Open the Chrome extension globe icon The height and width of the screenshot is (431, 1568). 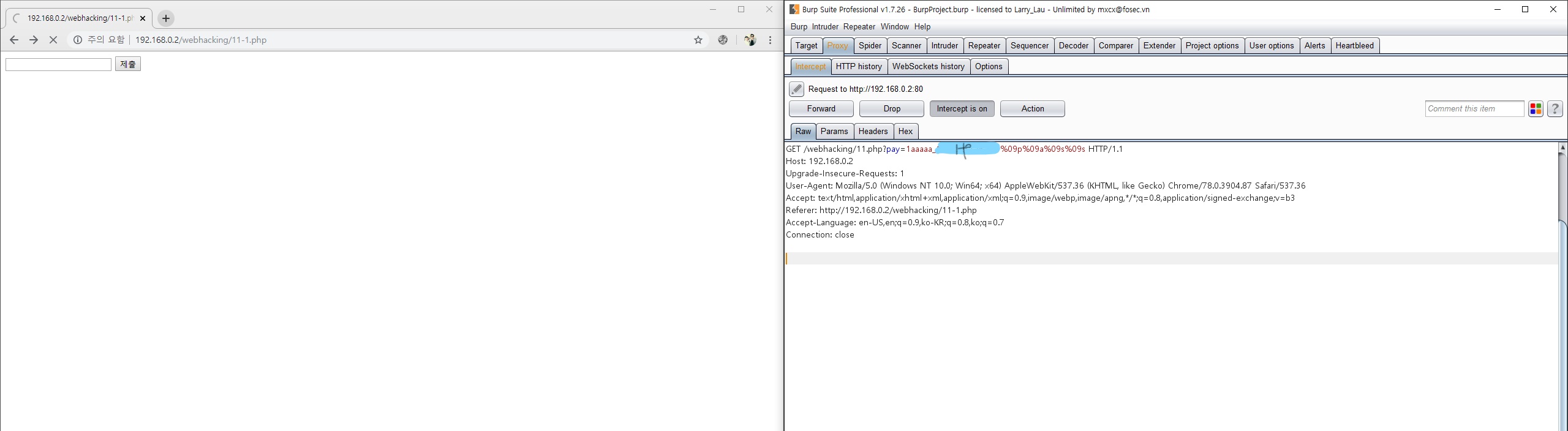[x=723, y=40]
